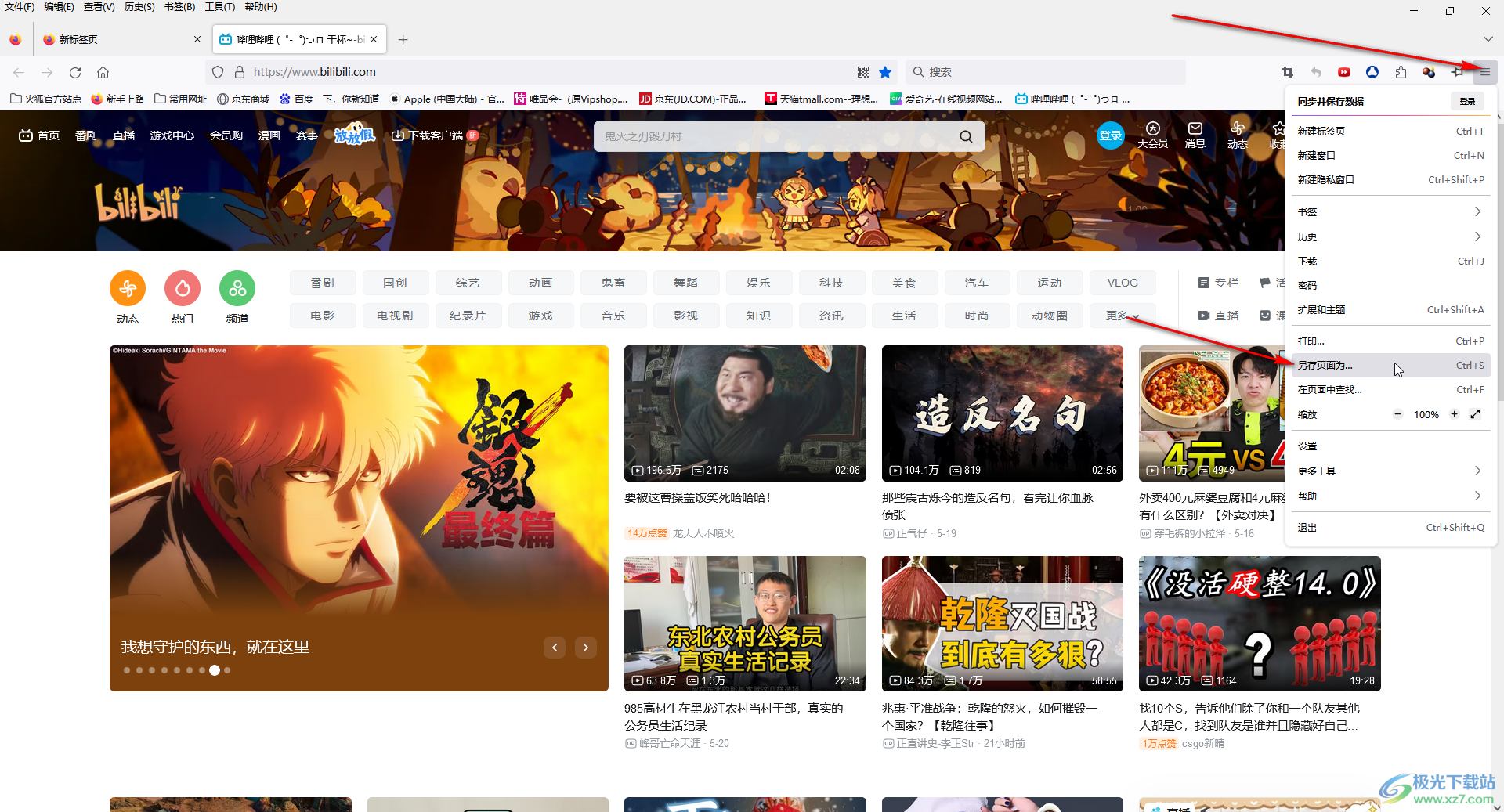Click the screenshot crop toolbar icon
1504x812 pixels.
pos(1287,72)
